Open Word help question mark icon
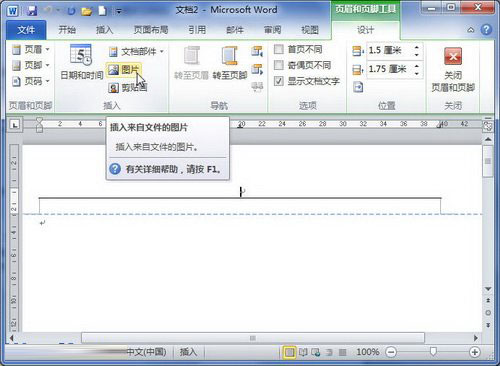Screen dimensions: 500x366 (x=486, y=30)
